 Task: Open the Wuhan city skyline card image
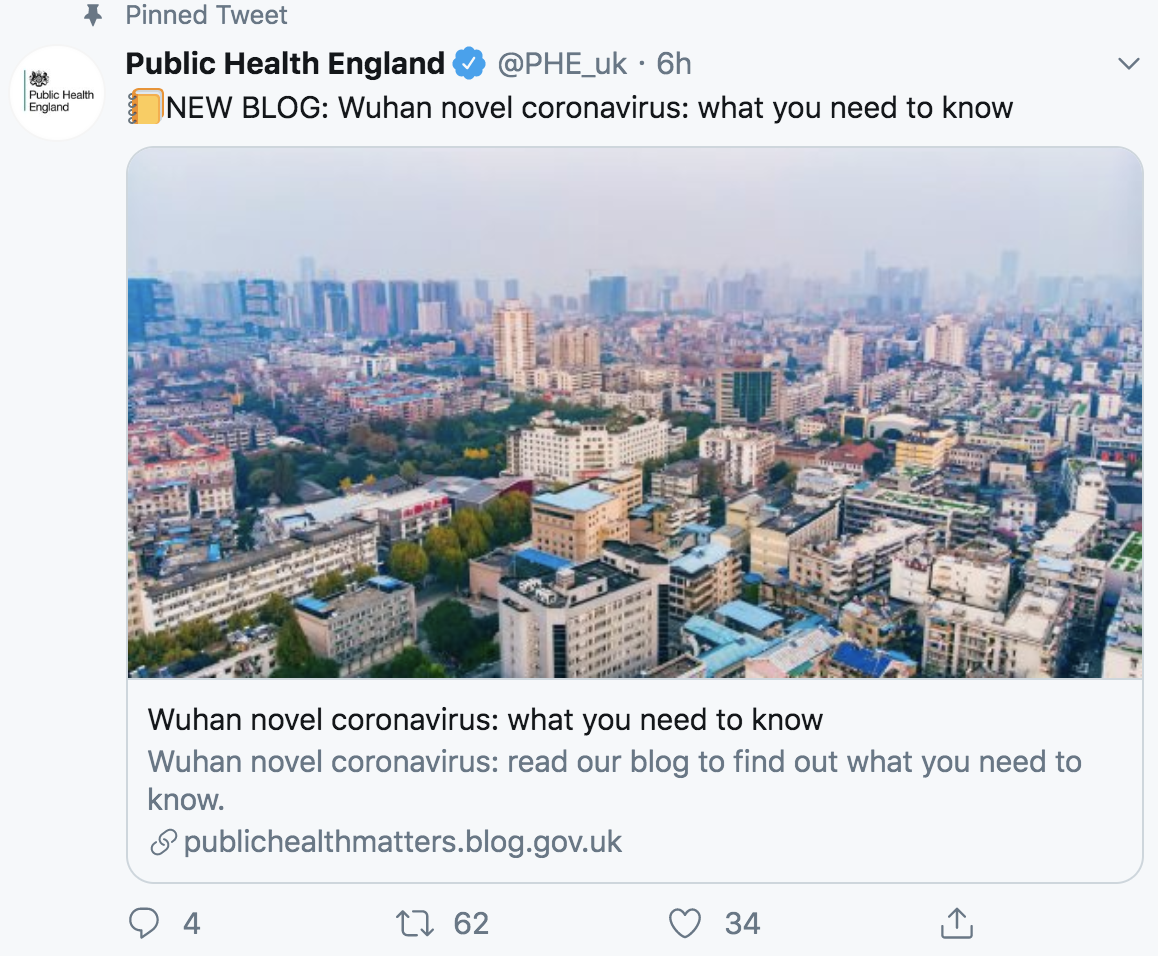[635, 413]
